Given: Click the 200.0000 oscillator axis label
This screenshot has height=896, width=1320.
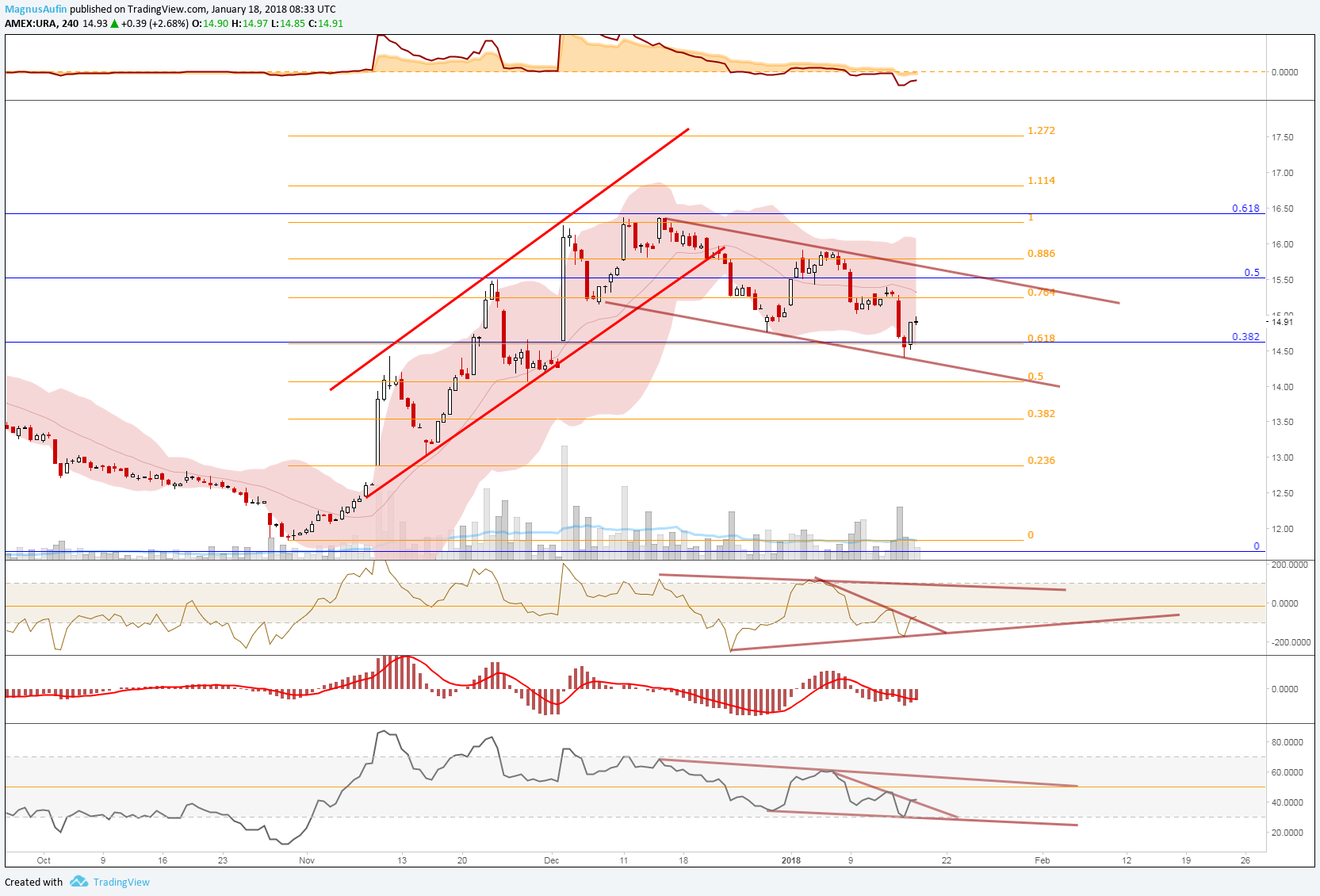Looking at the screenshot, I should pyautogui.click(x=1290, y=565).
